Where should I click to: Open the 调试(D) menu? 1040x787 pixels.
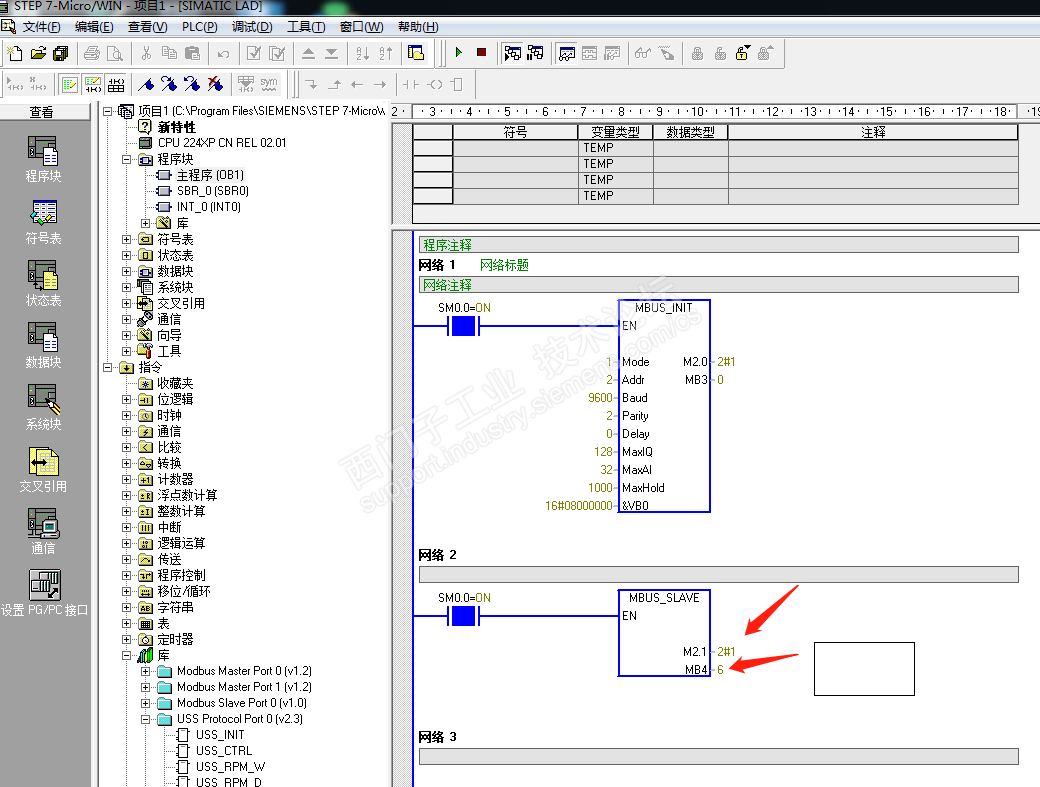coord(252,27)
